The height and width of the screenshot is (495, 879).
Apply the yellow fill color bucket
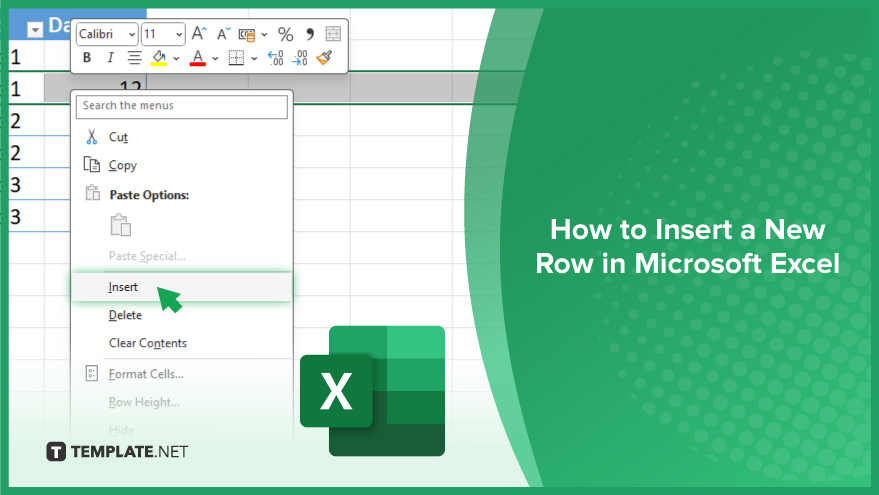point(159,58)
